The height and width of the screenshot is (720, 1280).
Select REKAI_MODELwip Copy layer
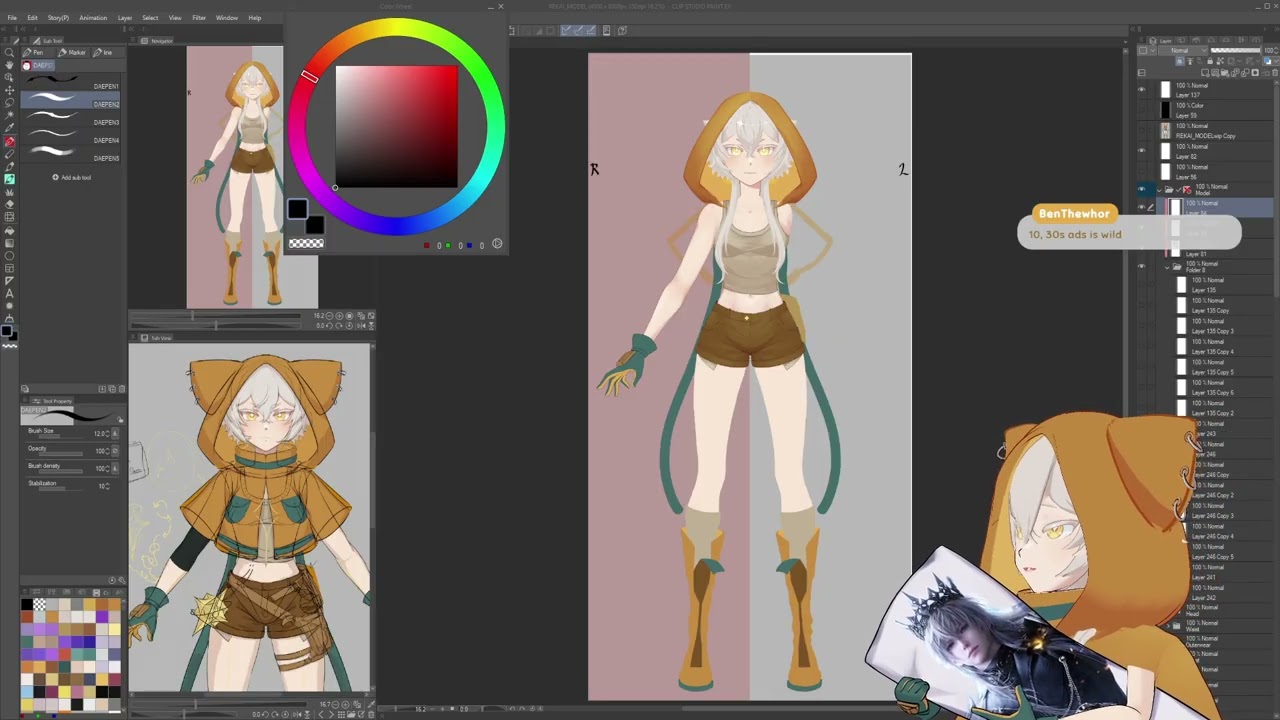click(x=1214, y=131)
